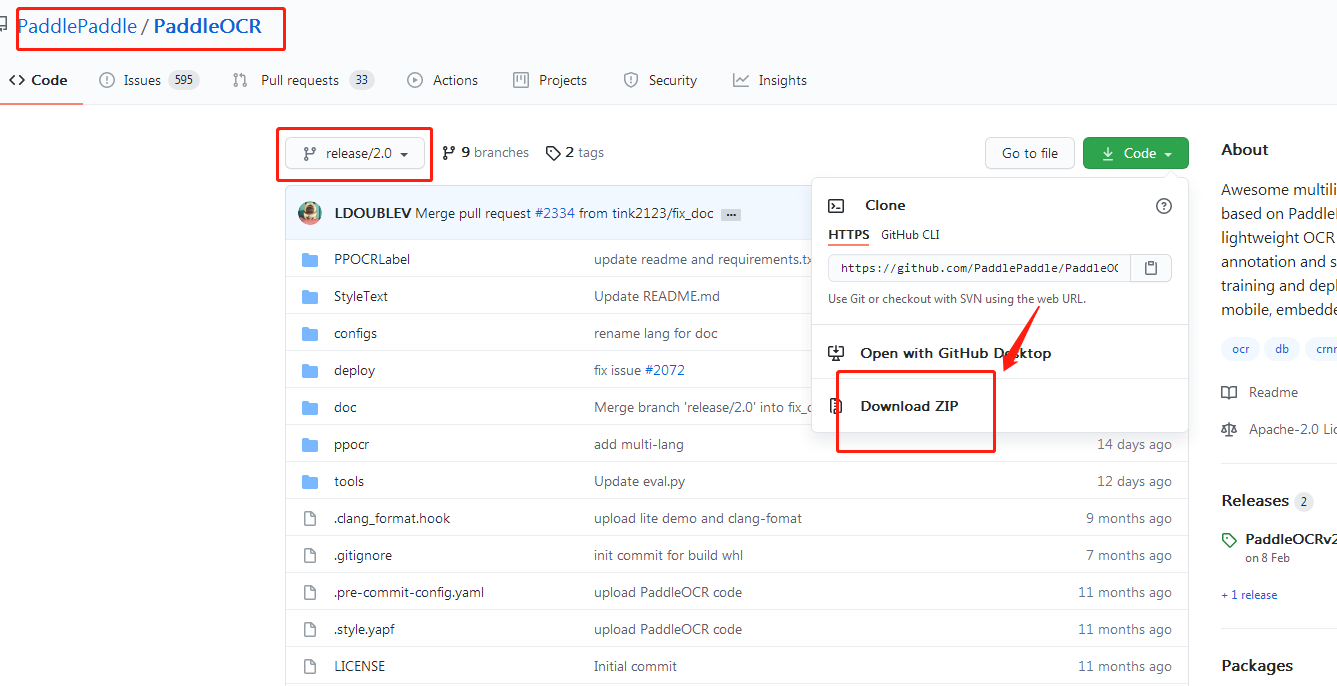Click the deploy folder icon
1337x686 pixels.
[310, 371]
